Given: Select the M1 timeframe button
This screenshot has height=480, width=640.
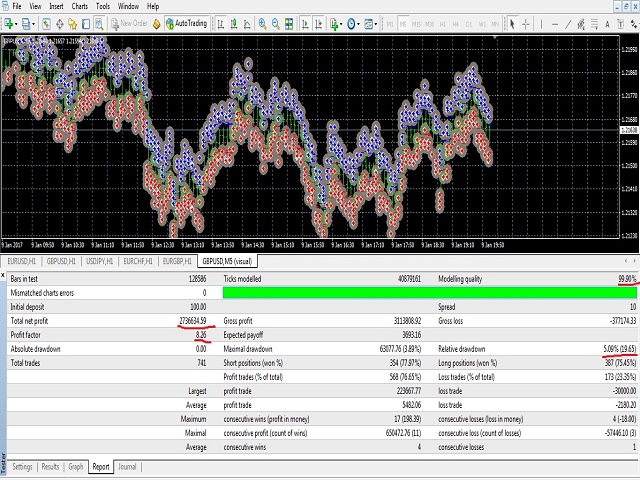Looking at the screenshot, I should pos(390,24).
